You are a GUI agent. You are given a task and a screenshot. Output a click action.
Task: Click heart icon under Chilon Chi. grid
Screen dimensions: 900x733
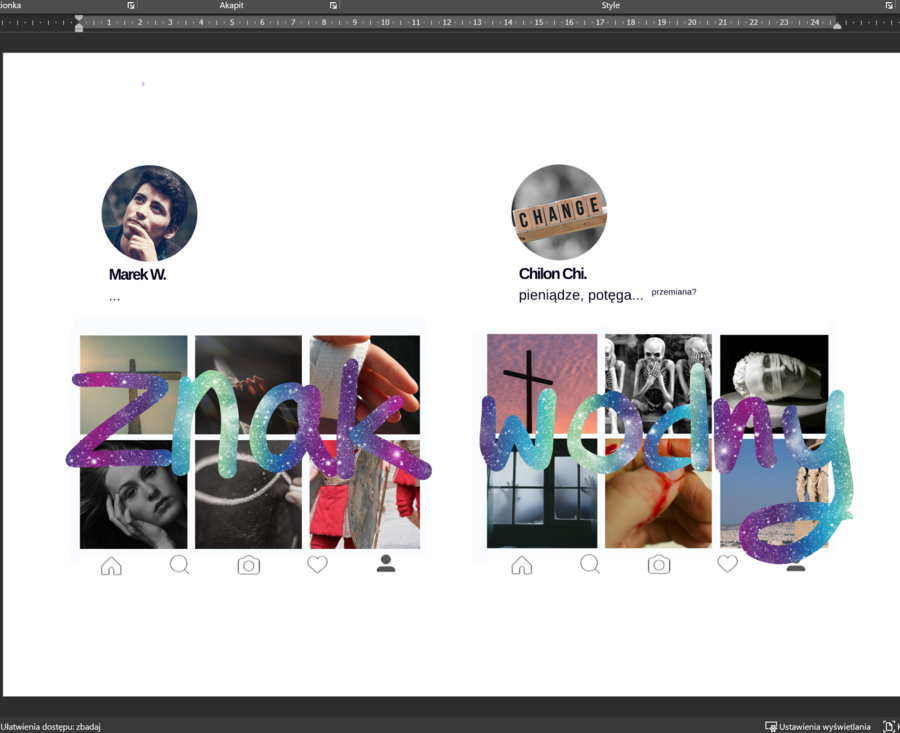728,564
